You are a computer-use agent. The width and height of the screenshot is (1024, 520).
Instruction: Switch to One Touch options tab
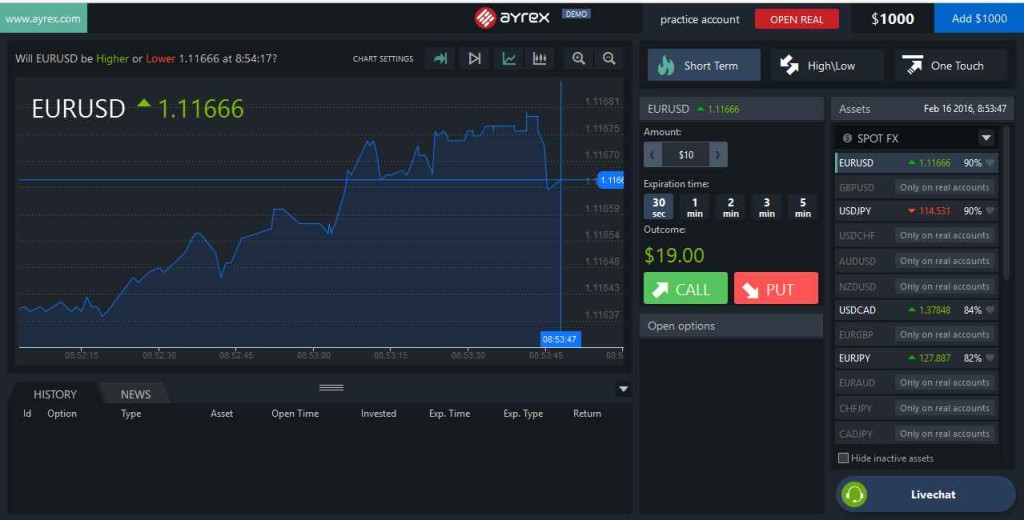point(950,65)
